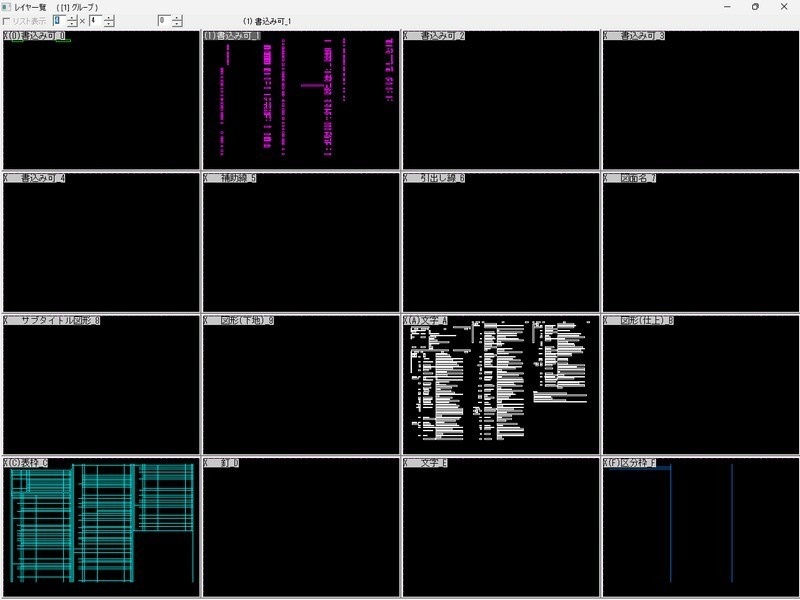This screenshot has height=600, width=800.
Task: Select layer 引出し線_6 thumbnail
Action: coord(501,242)
